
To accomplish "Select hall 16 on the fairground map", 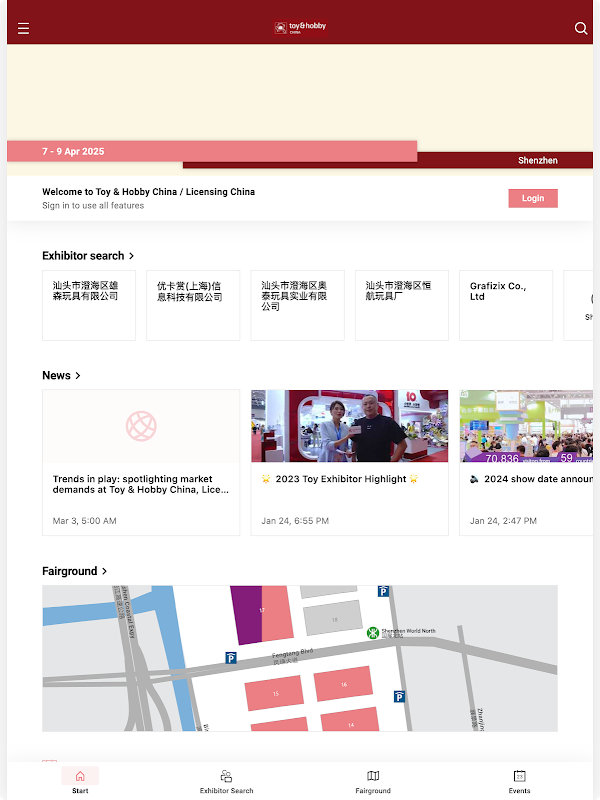I will pyautogui.click(x=343, y=684).
